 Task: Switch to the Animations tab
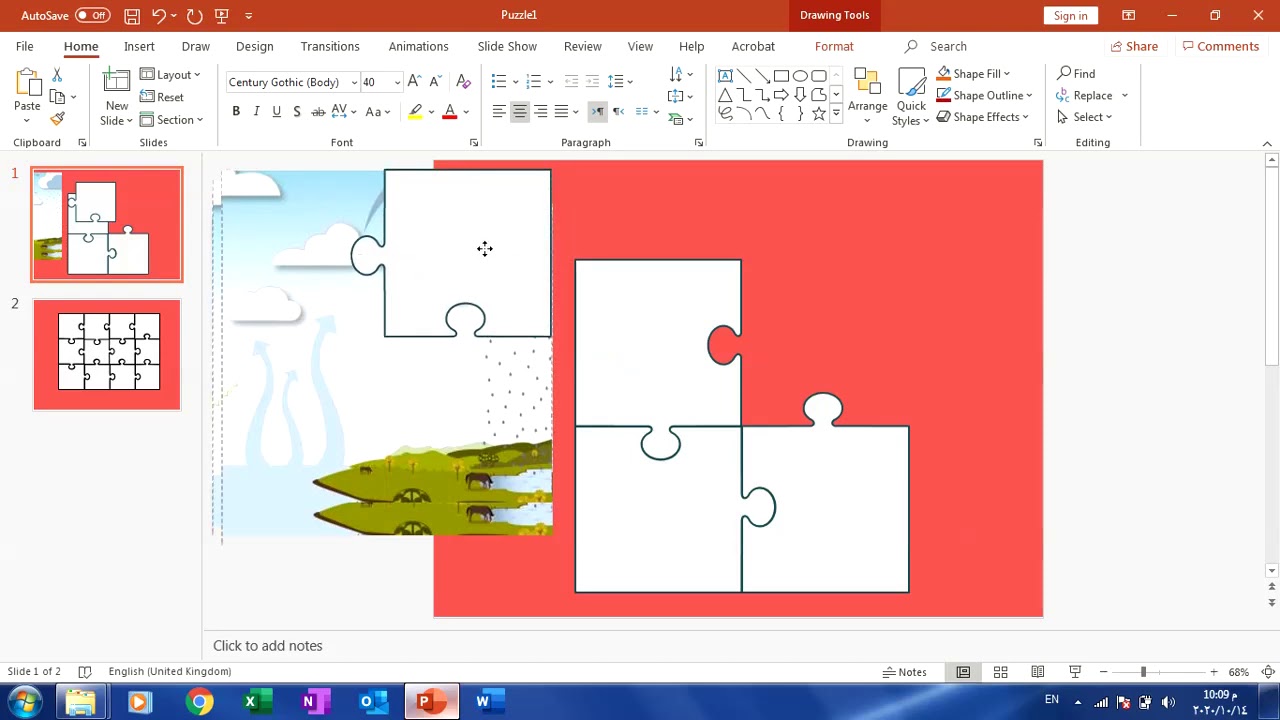418,46
